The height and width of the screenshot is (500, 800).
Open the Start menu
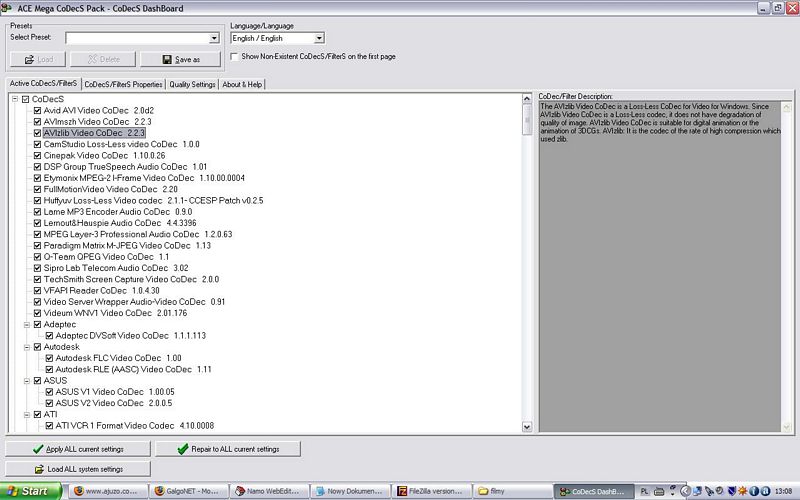pos(31,491)
